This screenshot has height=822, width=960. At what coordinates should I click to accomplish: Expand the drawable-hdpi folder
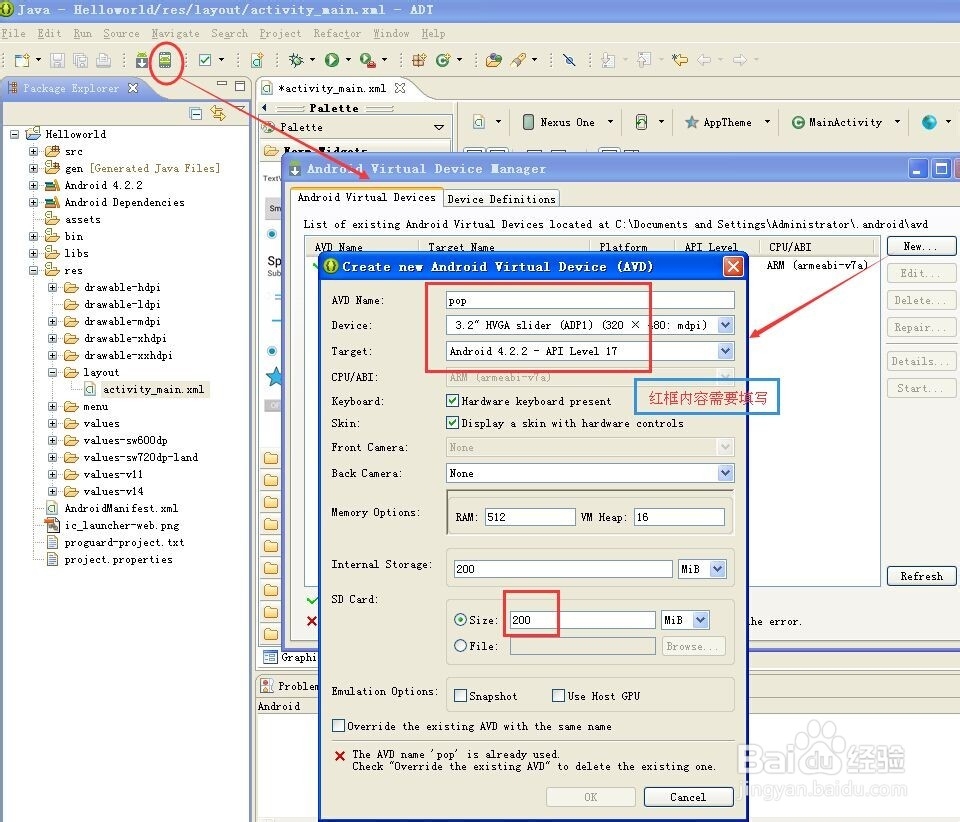[x=53, y=287]
